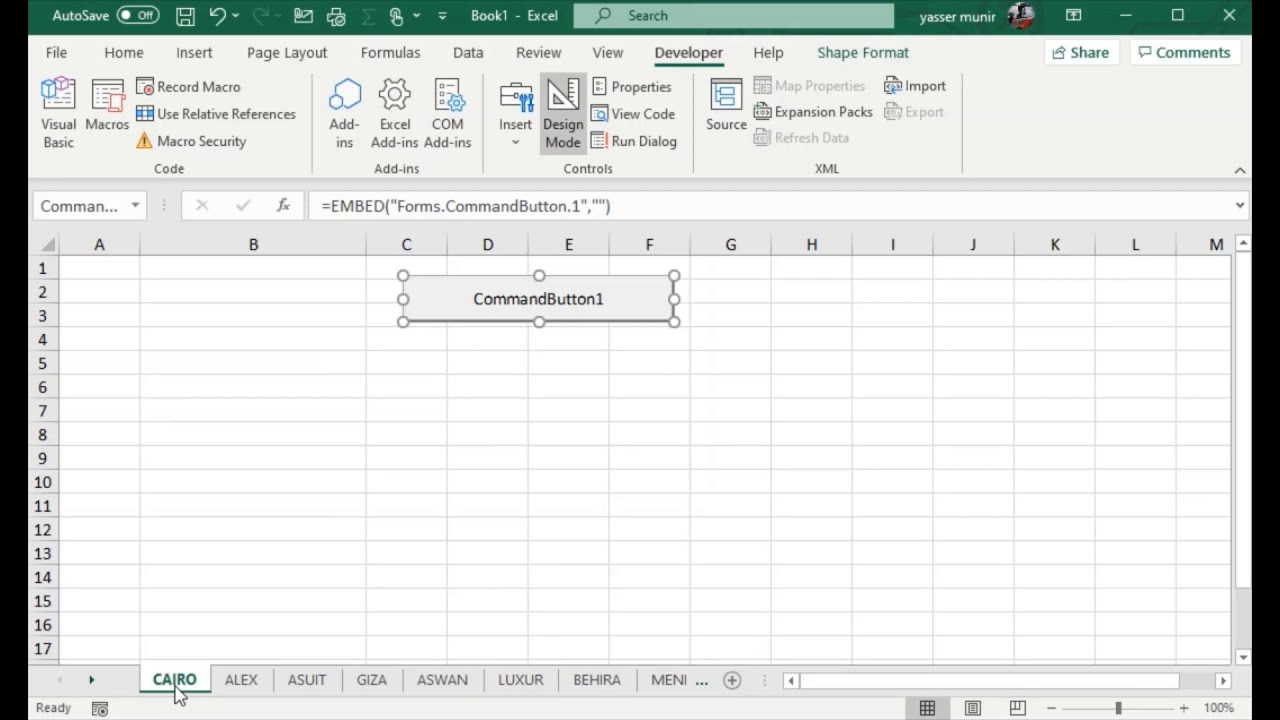Open control Properties

(631, 87)
